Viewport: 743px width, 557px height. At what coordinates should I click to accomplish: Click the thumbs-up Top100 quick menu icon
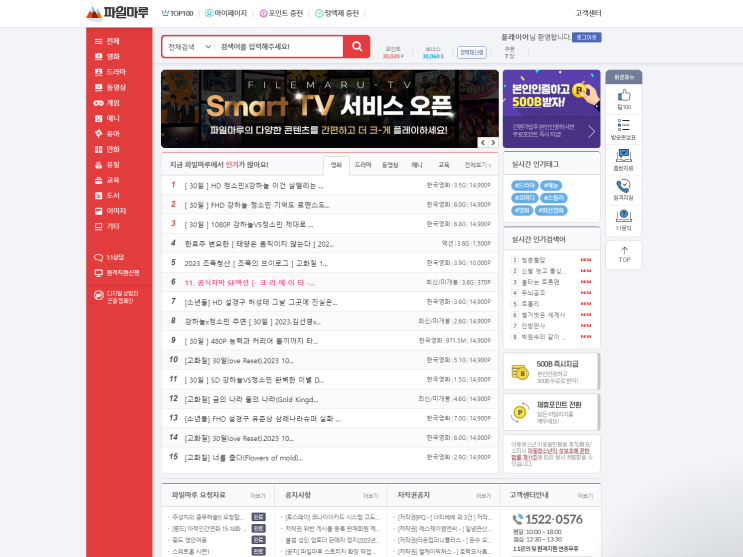coord(624,95)
